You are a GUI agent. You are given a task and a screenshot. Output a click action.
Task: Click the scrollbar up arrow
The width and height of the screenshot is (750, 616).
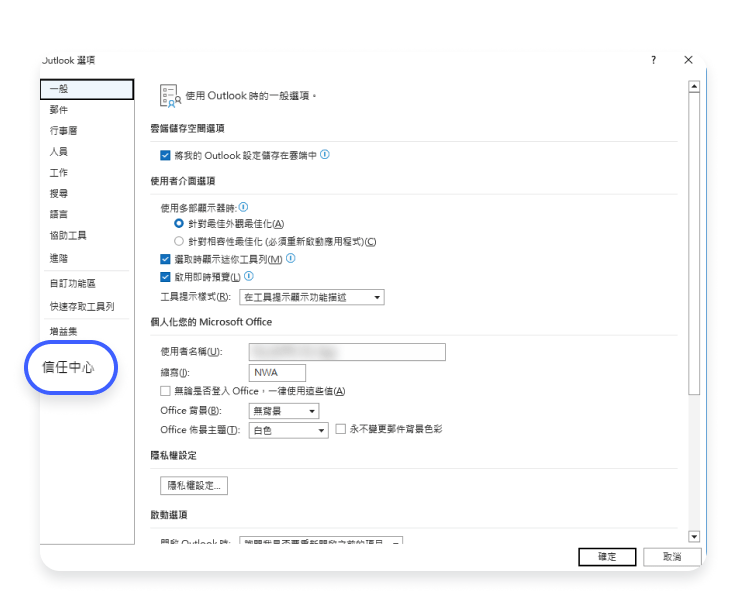click(694, 87)
